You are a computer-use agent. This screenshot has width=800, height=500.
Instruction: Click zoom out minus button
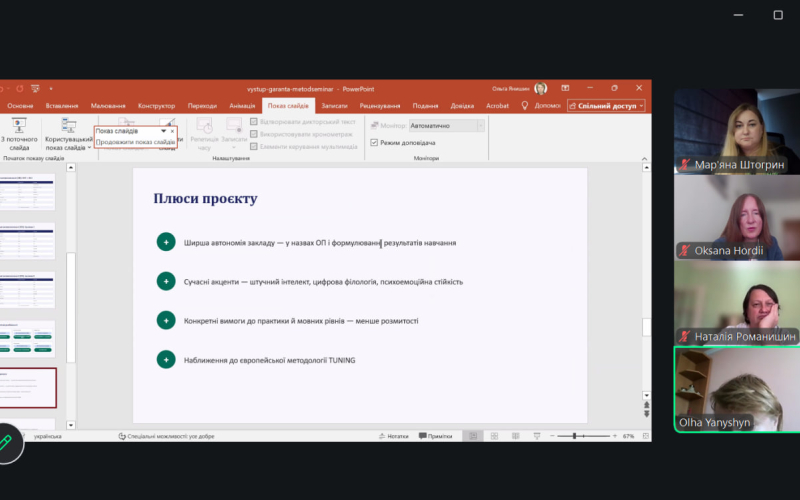[552, 436]
